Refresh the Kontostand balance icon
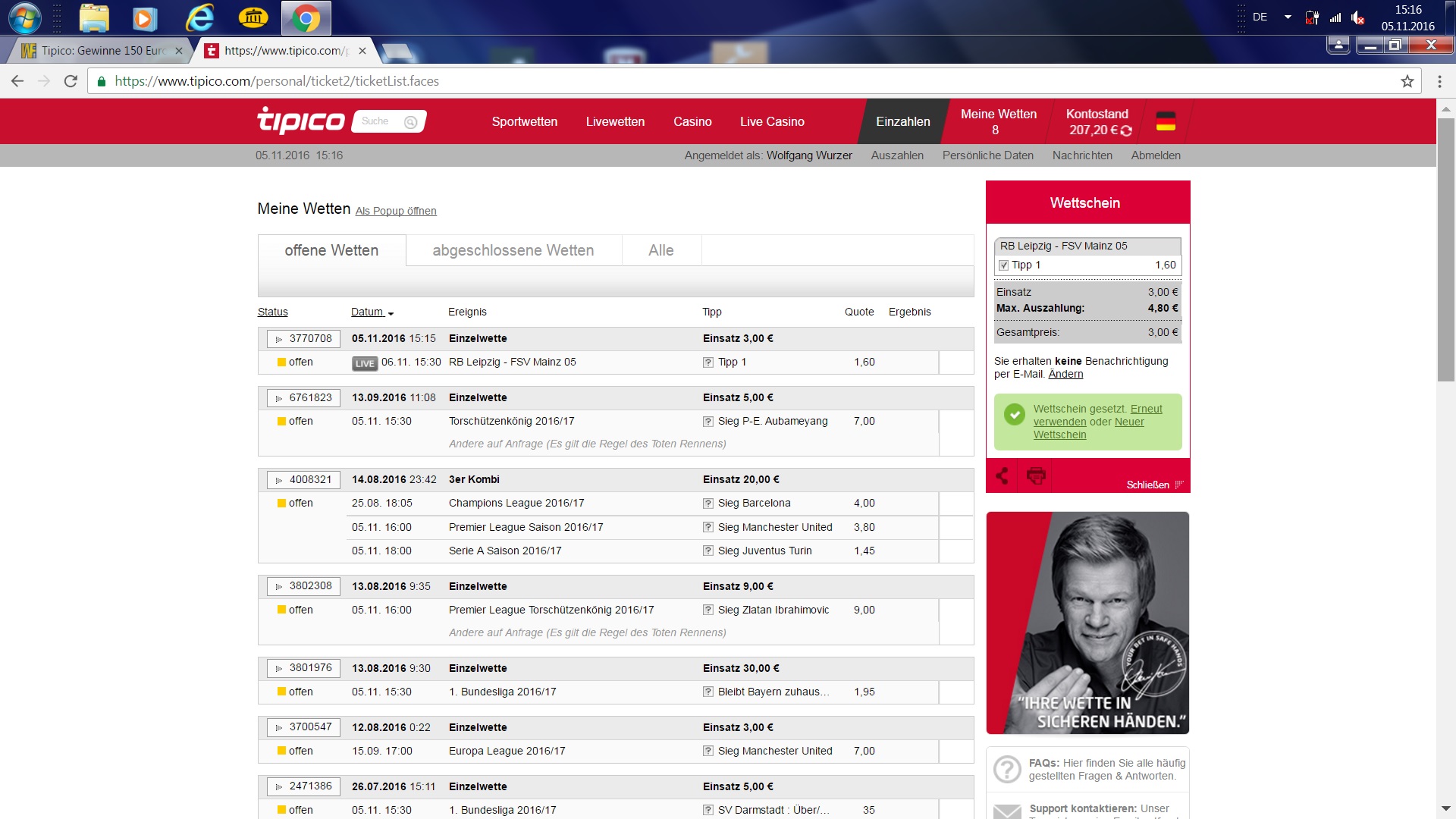This screenshot has height=819, width=1456. click(1126, 130)
